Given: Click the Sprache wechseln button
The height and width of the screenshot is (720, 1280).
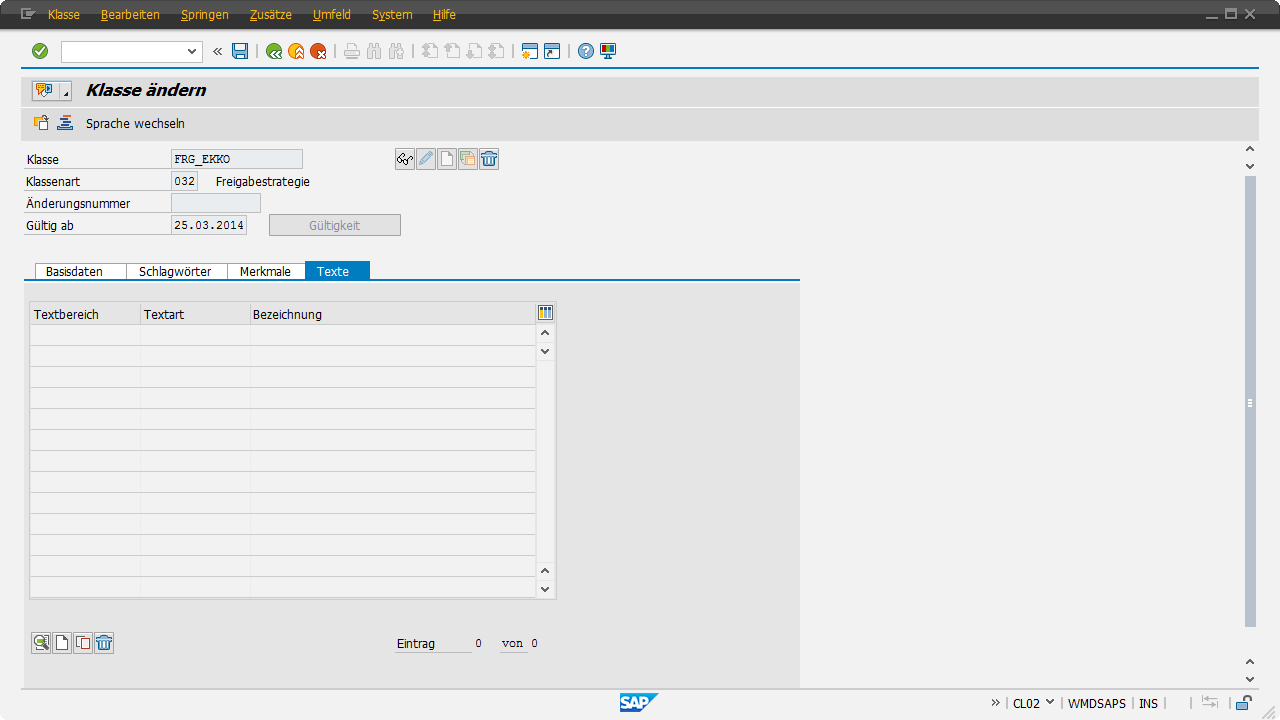Looking at the screenshot, I should point(135,124).
